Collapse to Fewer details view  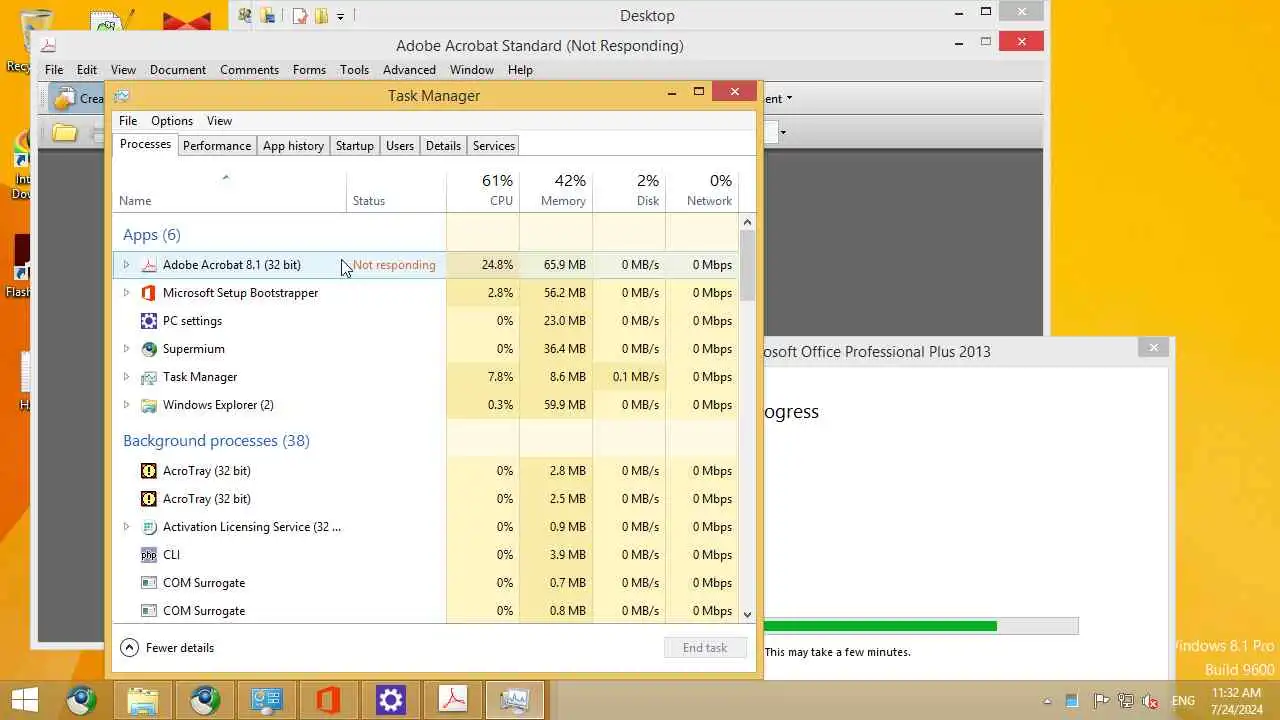167,648
